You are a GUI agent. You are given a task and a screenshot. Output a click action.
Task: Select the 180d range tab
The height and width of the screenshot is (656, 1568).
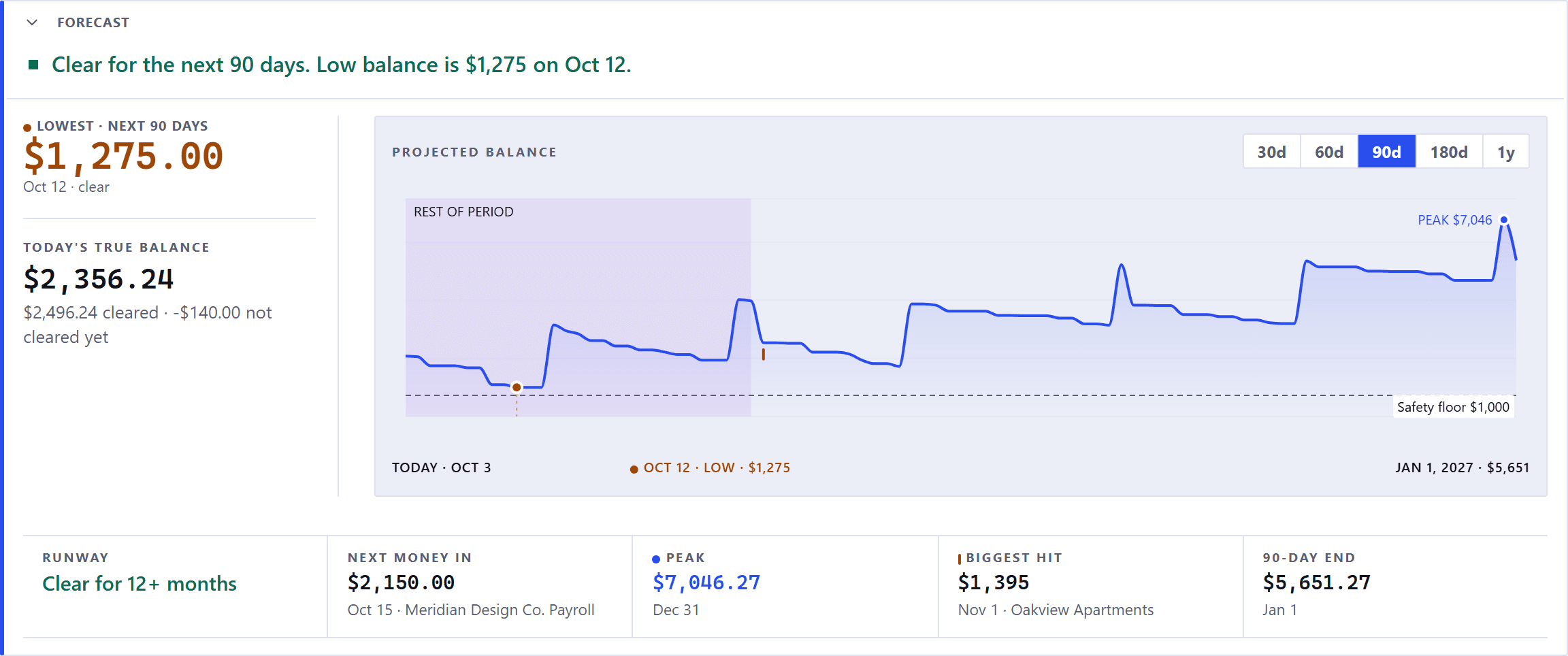[1448, 152]
